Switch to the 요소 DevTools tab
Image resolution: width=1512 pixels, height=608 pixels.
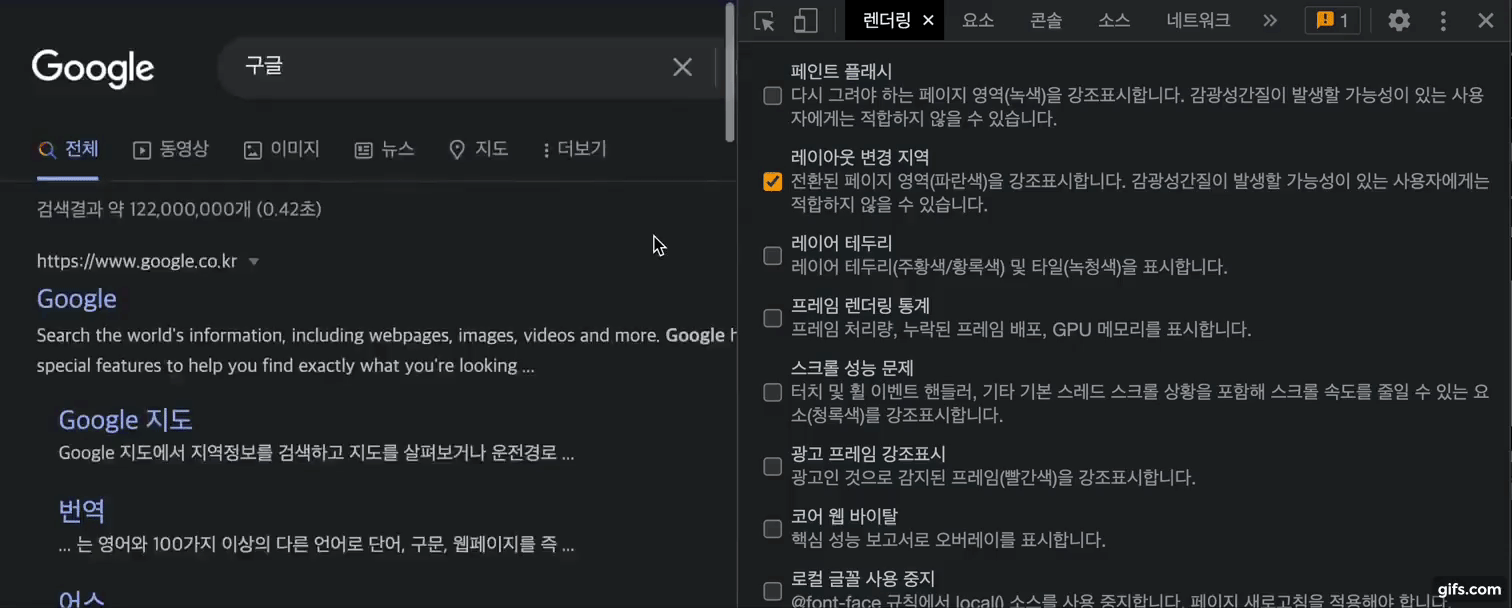[x=978, y=21]
